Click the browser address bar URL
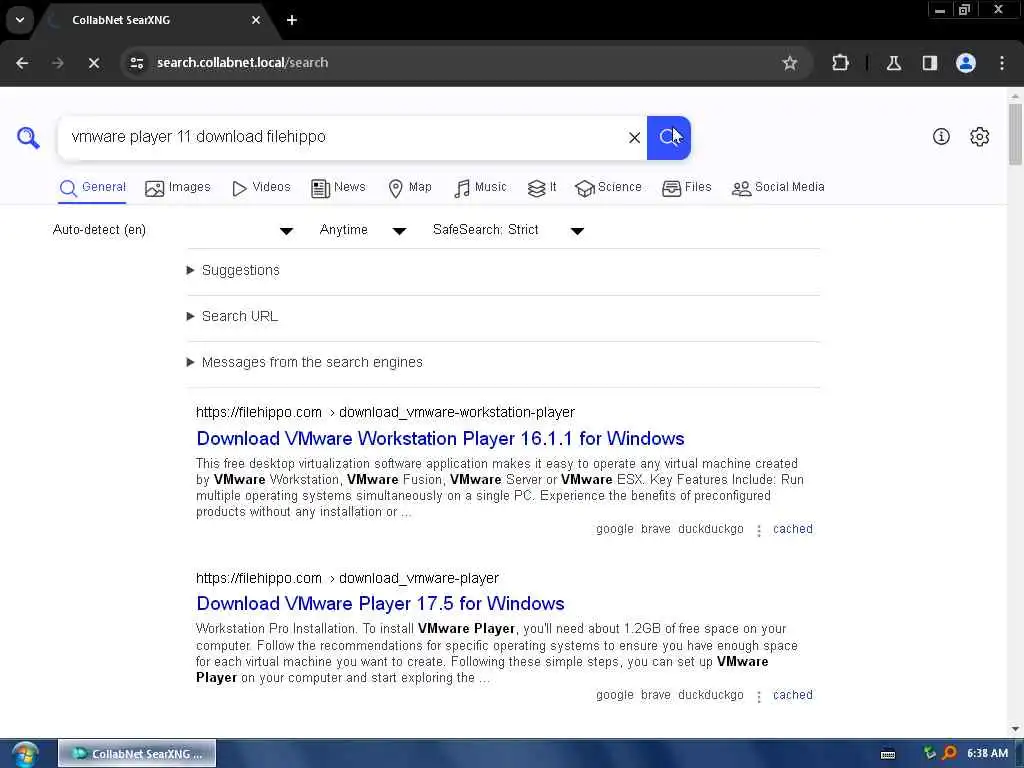The width and height of the screenshot is (1024, 768). click(242, 63)
